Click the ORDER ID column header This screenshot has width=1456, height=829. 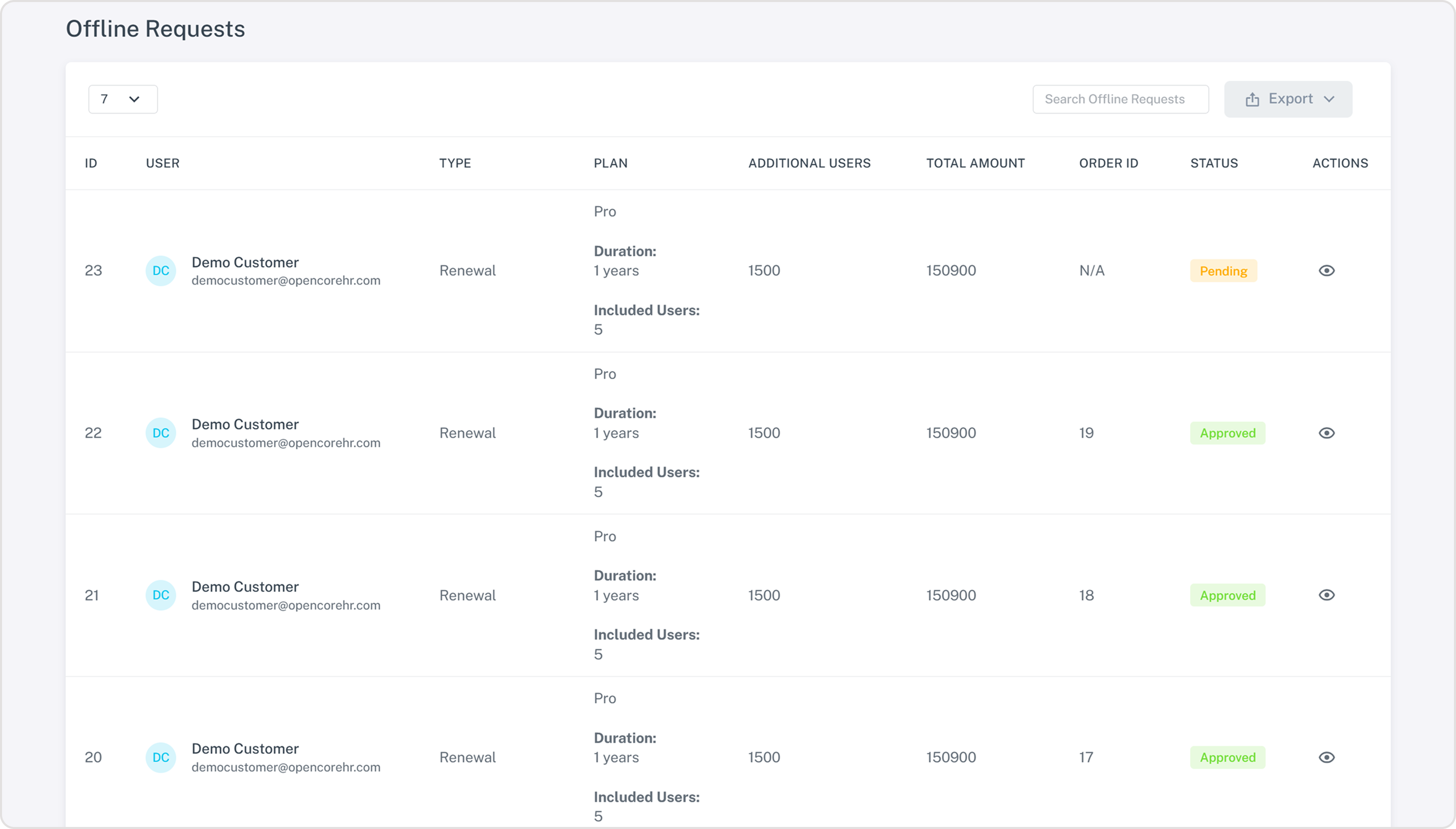[x=1109, y=163]
